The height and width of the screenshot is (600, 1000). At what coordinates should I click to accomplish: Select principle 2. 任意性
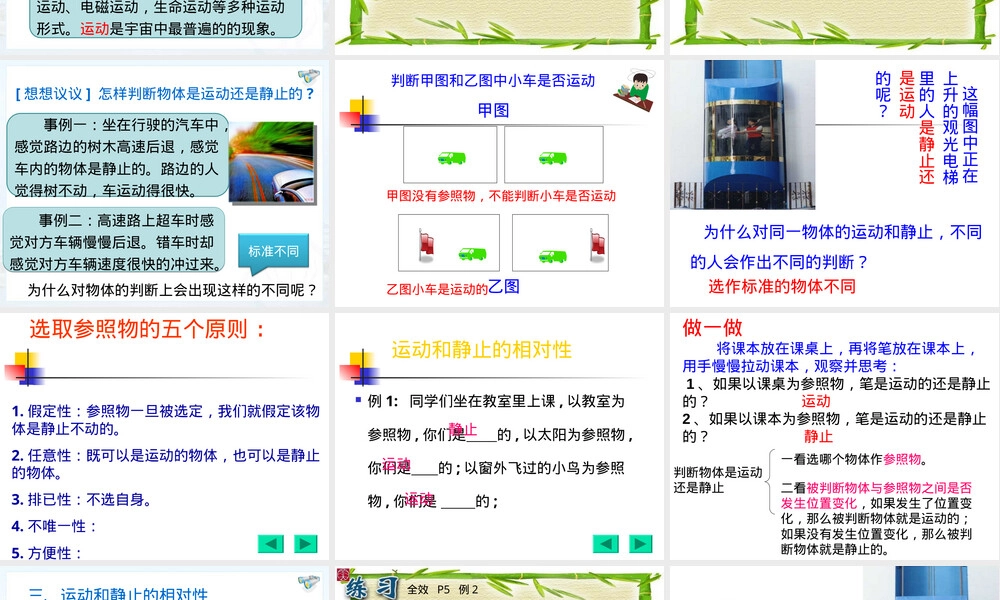coord(166,464)
